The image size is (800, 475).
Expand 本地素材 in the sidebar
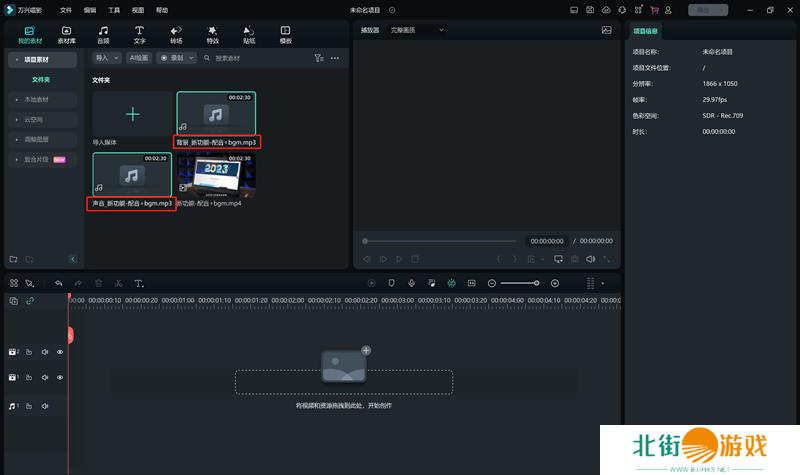pyautogui.click(x=37, y=100)
